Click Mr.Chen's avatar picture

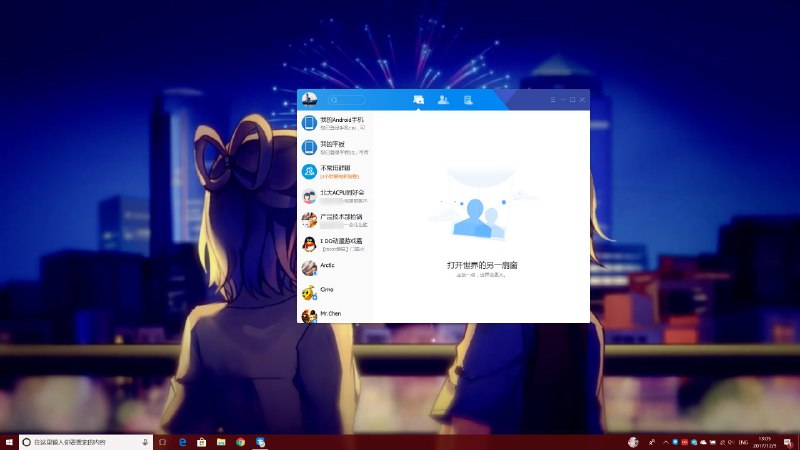pyautogui.click(x=309, y=316)
